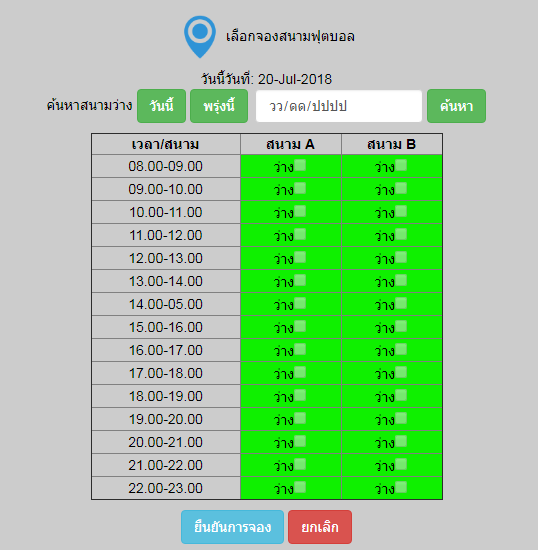The image size is (538, 550).
Task: Check สนาม A checkbox for 08.00-09.00
Action: (300, 165)
